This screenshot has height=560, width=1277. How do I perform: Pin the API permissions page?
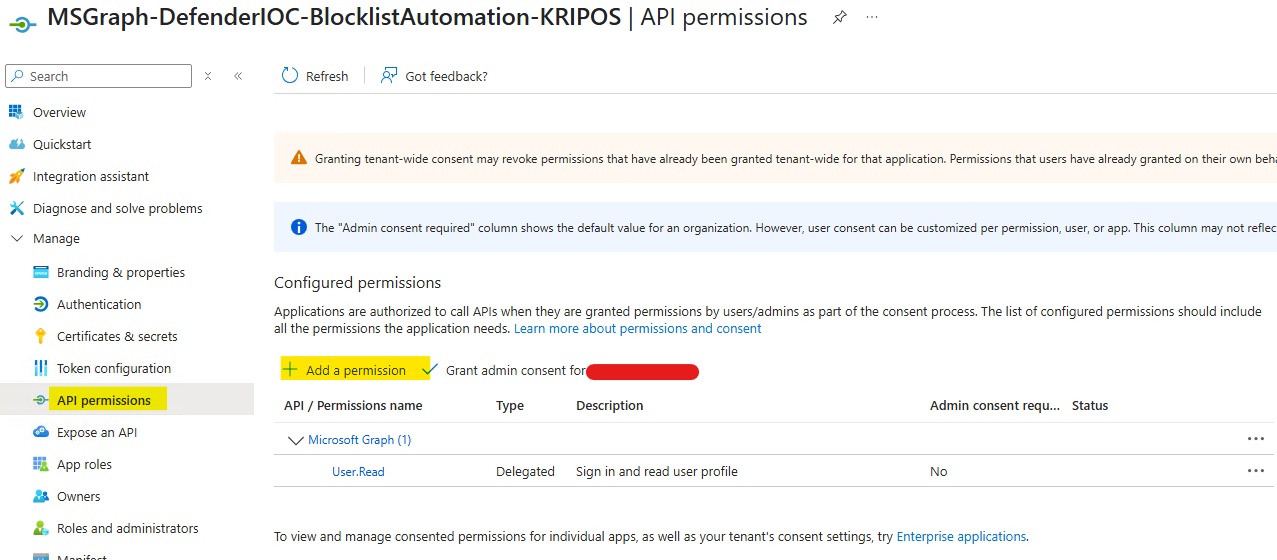coord(840,18)
